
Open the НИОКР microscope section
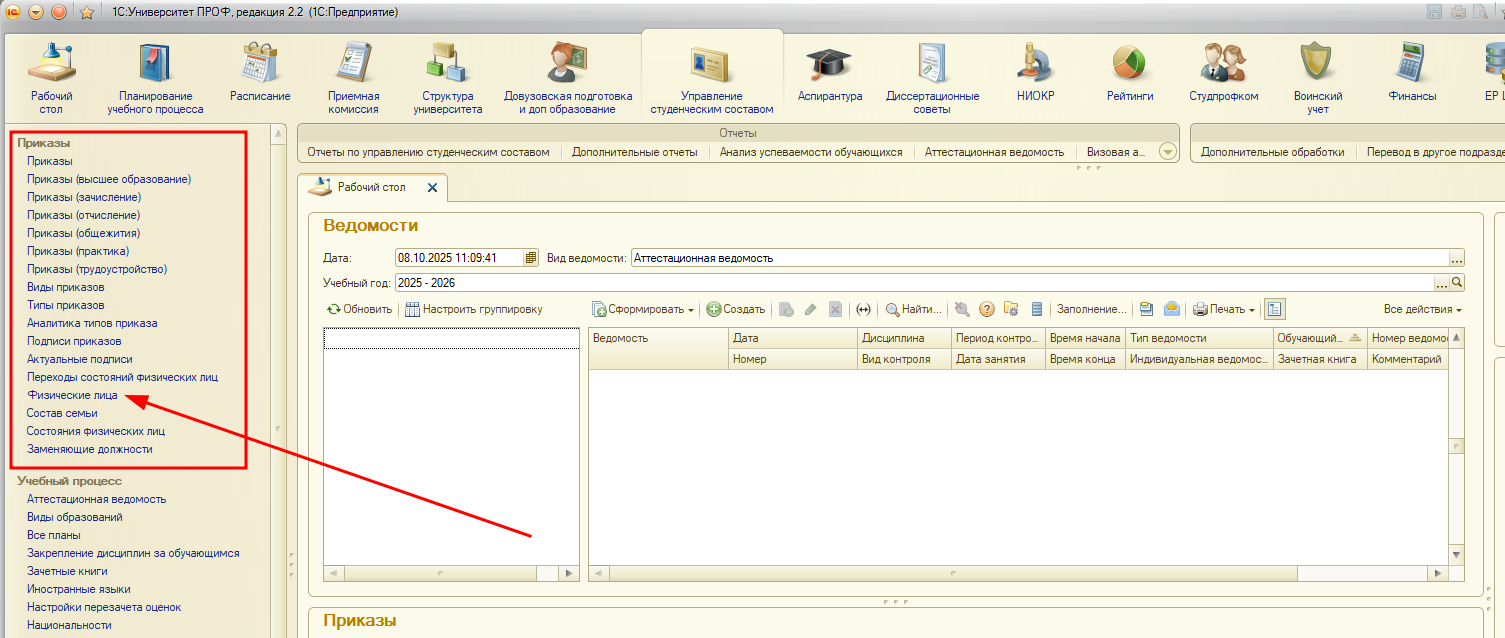[x=1035, y=63]
